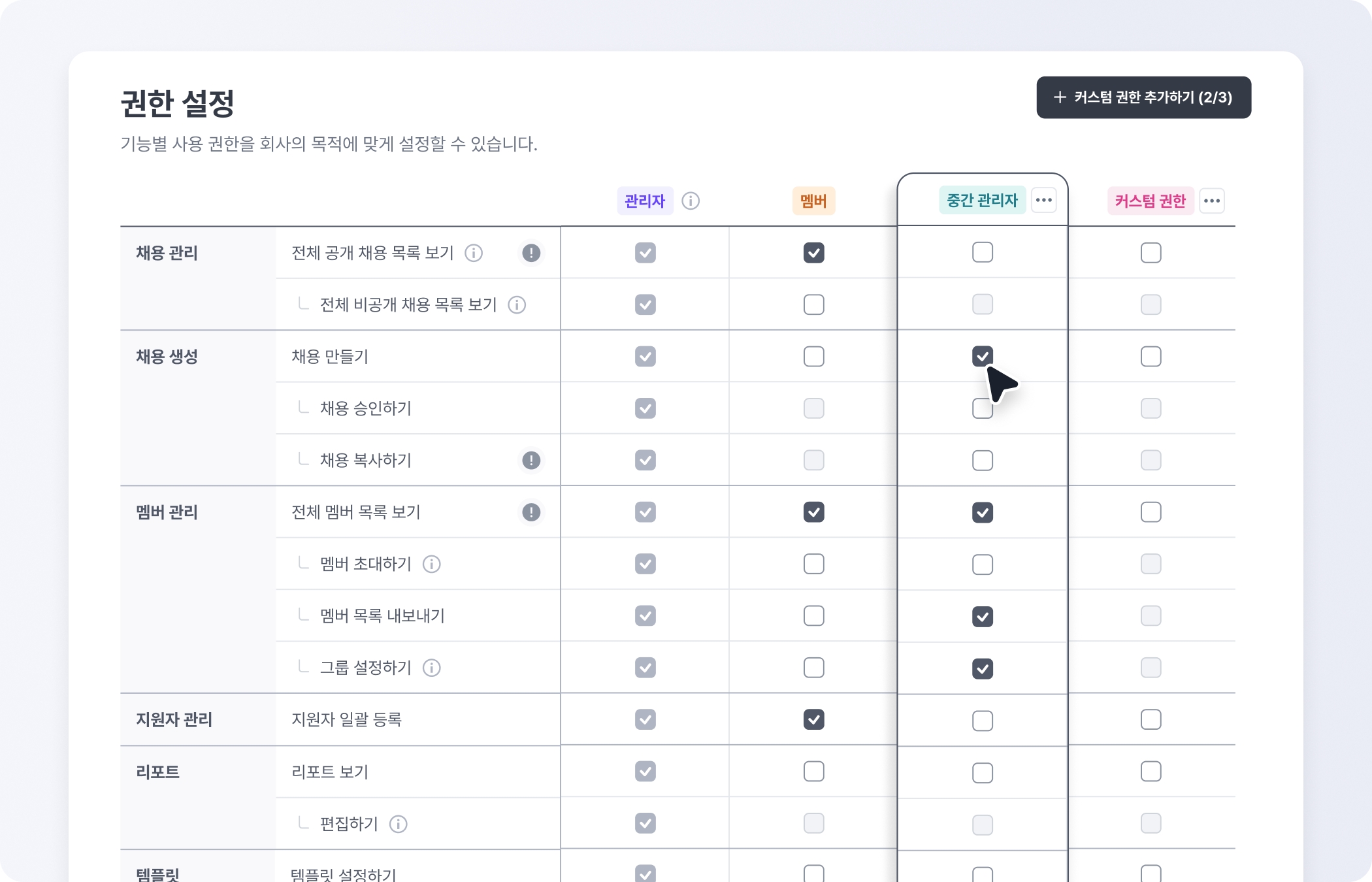
Task: Check 멤버 checkbox for 리포트 보기
Action: click(813, 772)
